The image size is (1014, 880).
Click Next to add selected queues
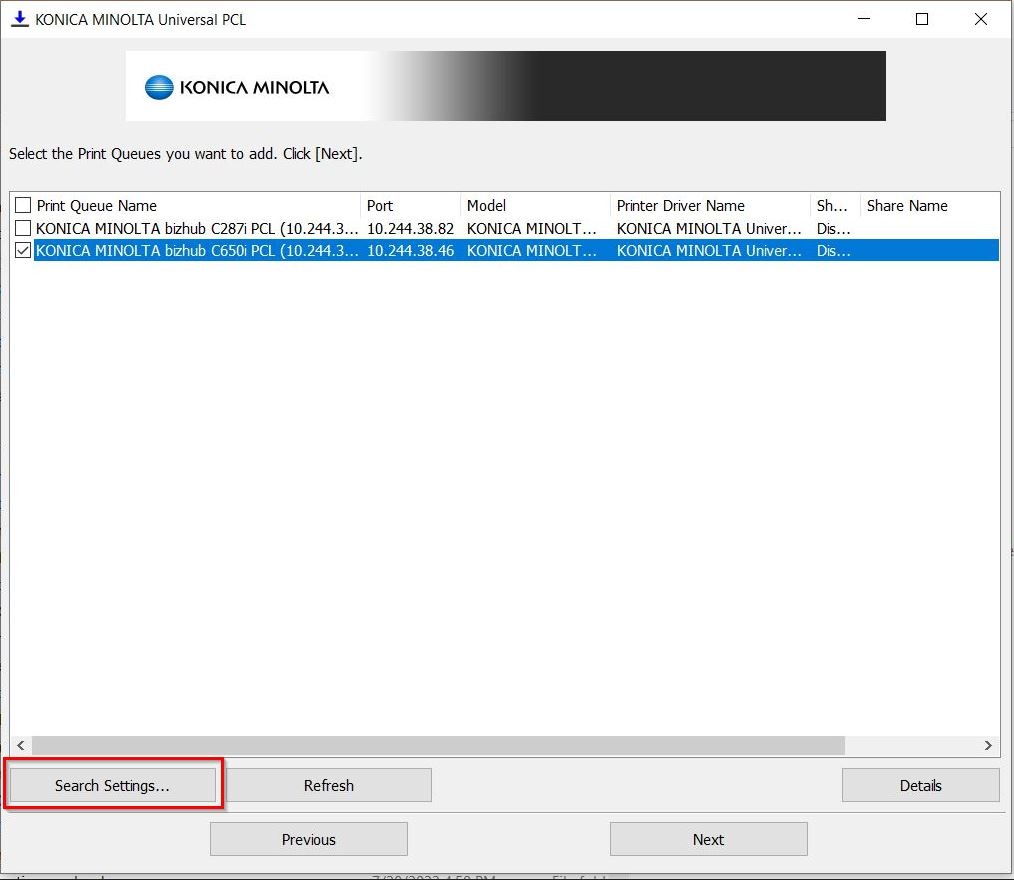click(x=708, y=839)
